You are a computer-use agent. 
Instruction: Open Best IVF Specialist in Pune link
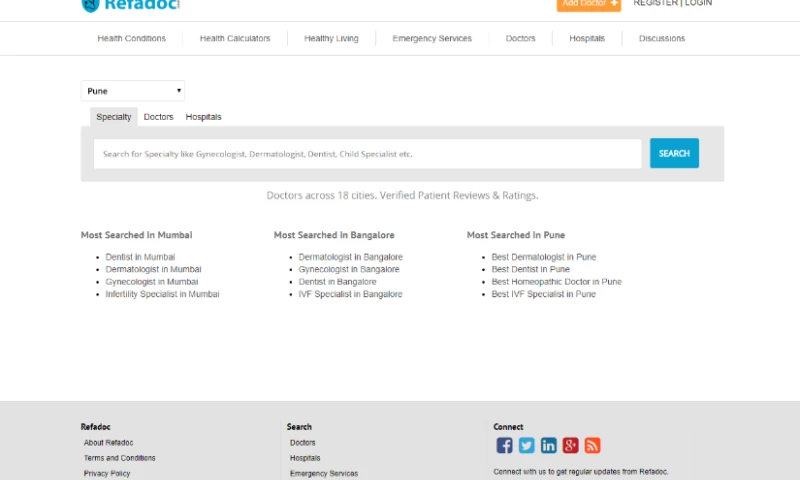click(x=544, y=294)
